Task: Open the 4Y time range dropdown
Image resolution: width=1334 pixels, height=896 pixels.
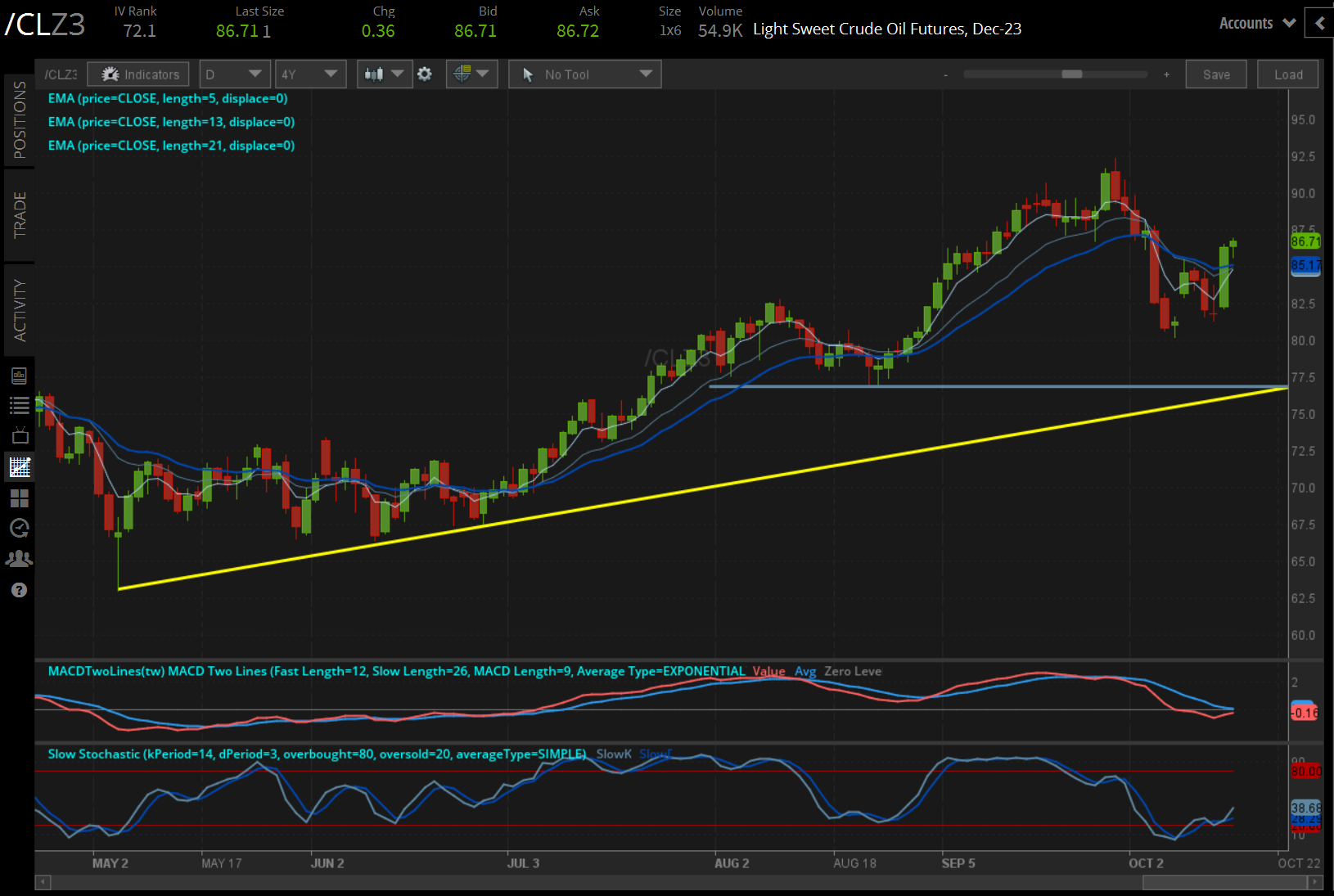Action: click(x=310, y=74)
